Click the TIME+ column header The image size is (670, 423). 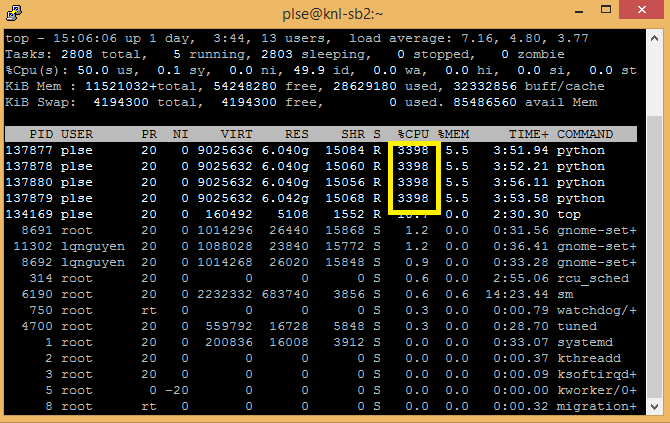tap(529, 134)
